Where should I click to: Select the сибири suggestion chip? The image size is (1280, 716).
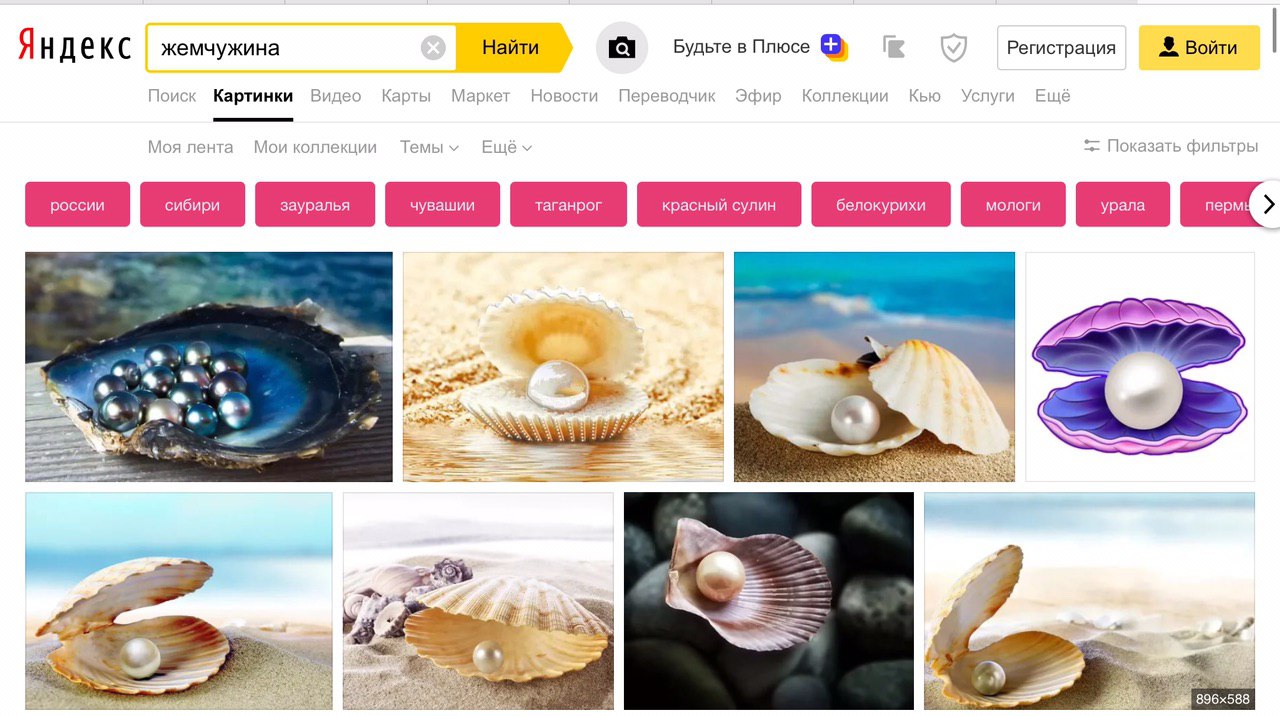click(192, 205)
